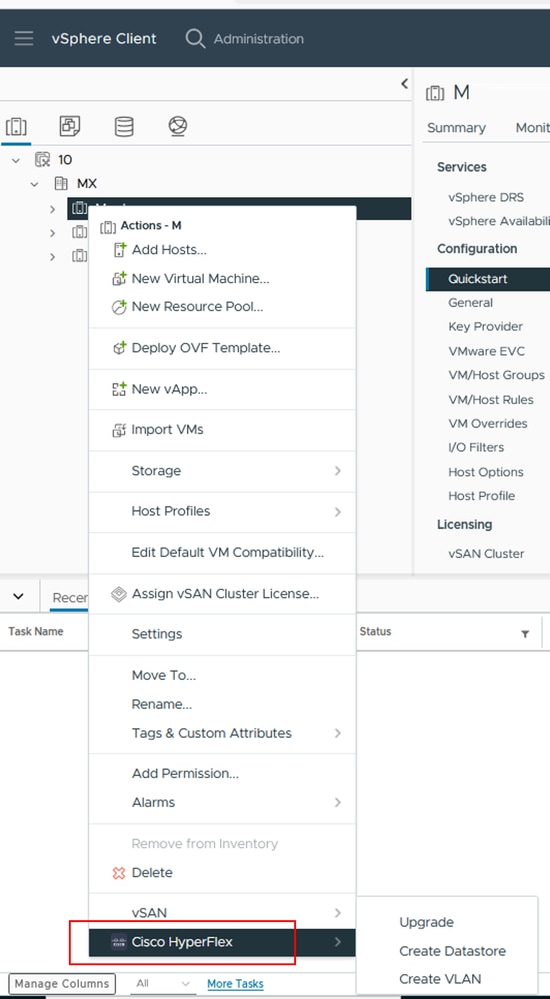Click the search magnifier icon
This screenshot has height=999, width=550.
pyautogui.click(x=195, y=39)
